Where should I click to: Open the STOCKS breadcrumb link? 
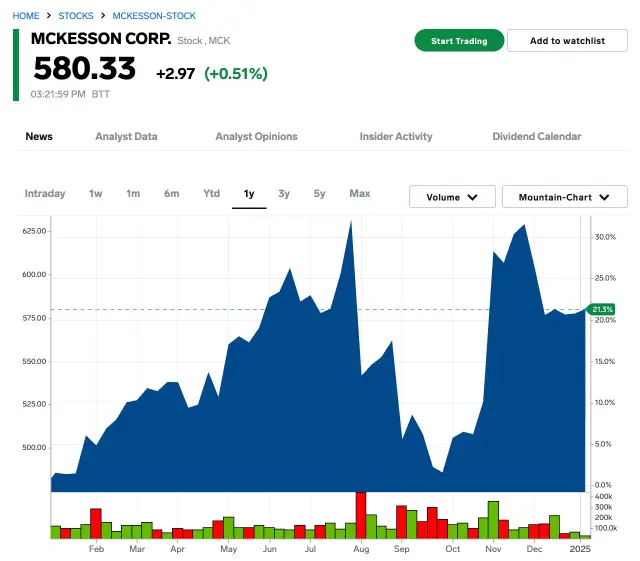(x=76, y=16)
